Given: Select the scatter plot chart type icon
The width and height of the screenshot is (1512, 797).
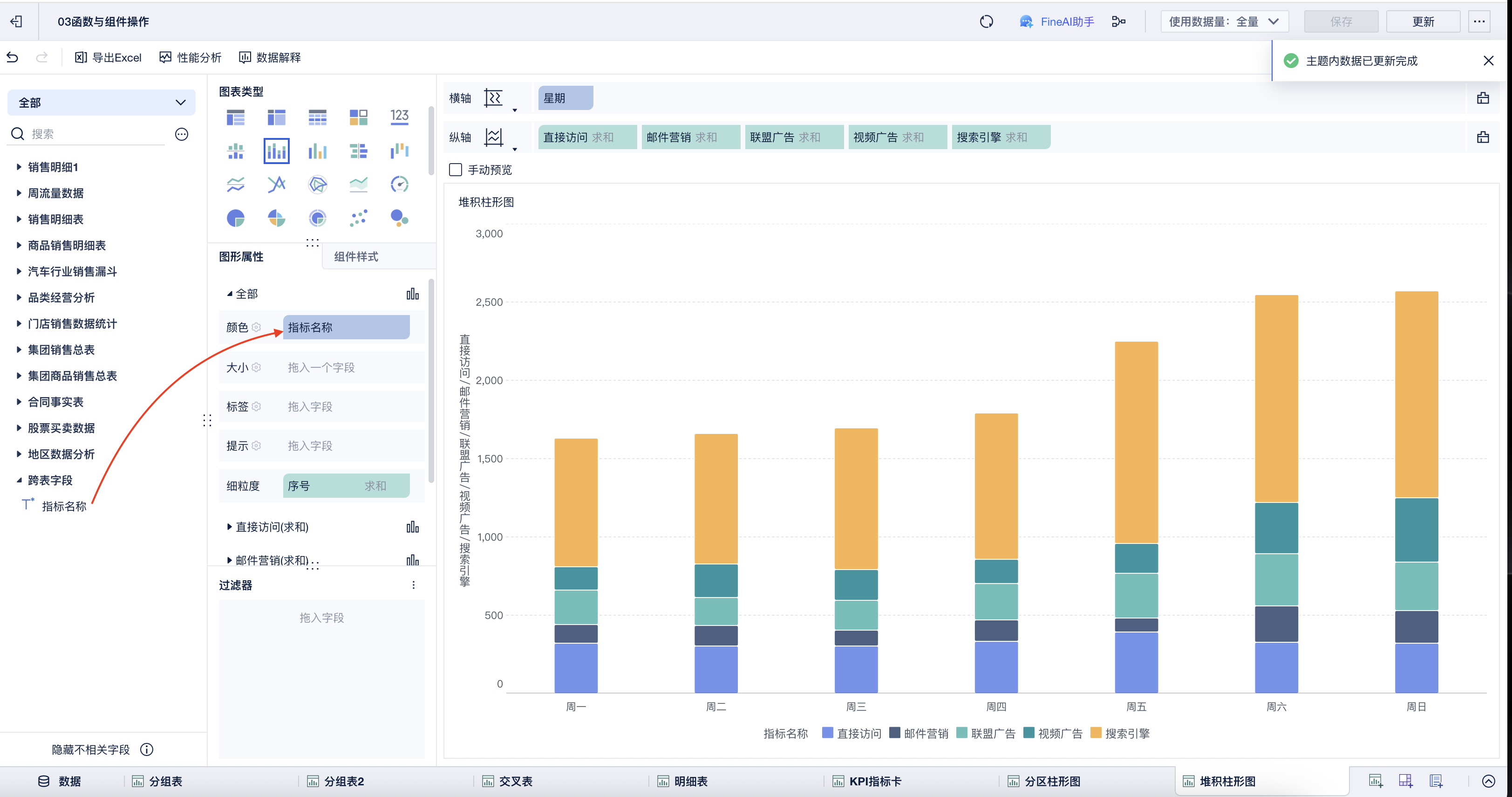Looking at the screenshot, I should (x=358, y=219).
